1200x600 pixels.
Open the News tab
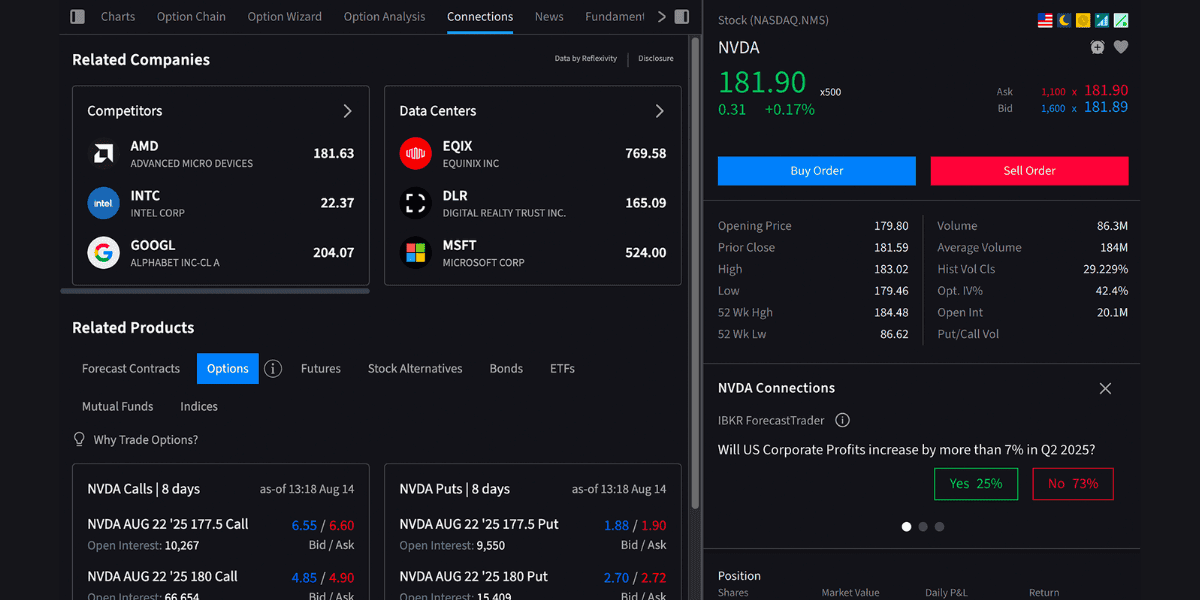[x=549, y=17]
